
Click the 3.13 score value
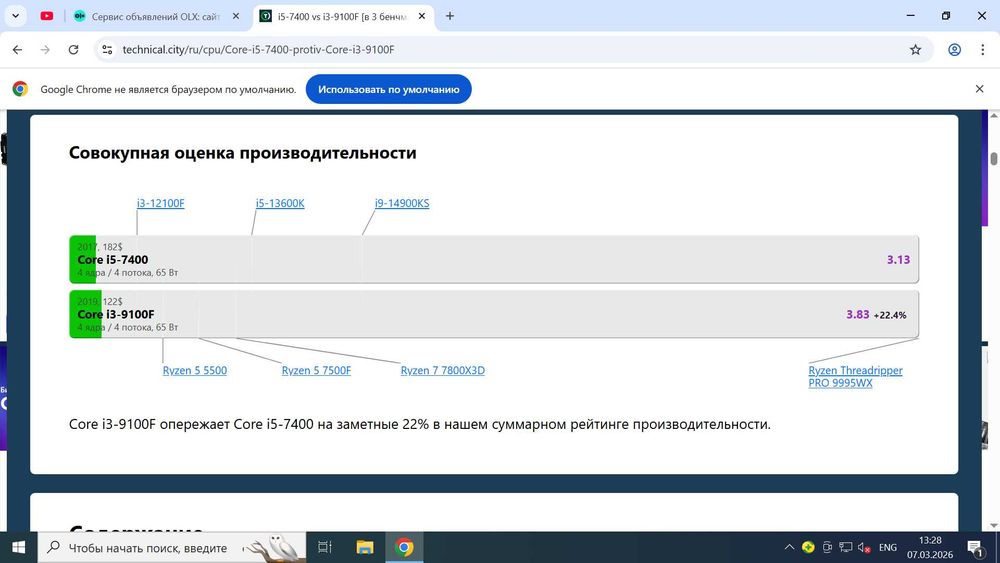tap(898, 260)
